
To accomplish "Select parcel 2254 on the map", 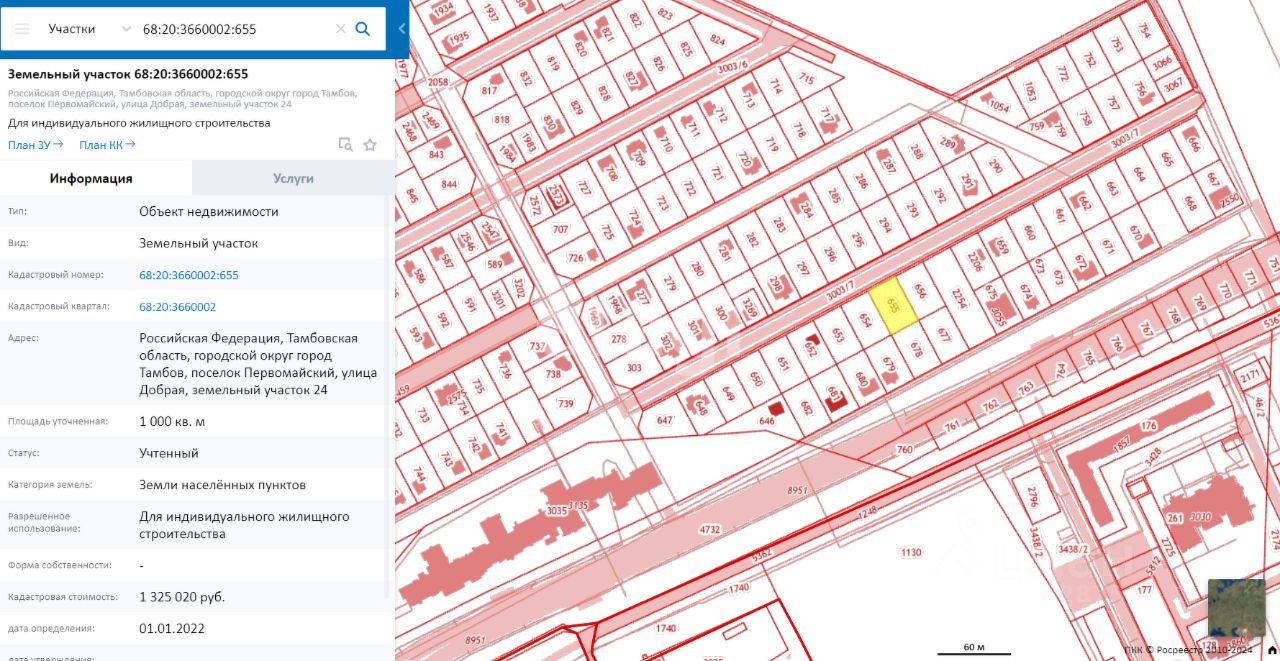I will (958, 297).
